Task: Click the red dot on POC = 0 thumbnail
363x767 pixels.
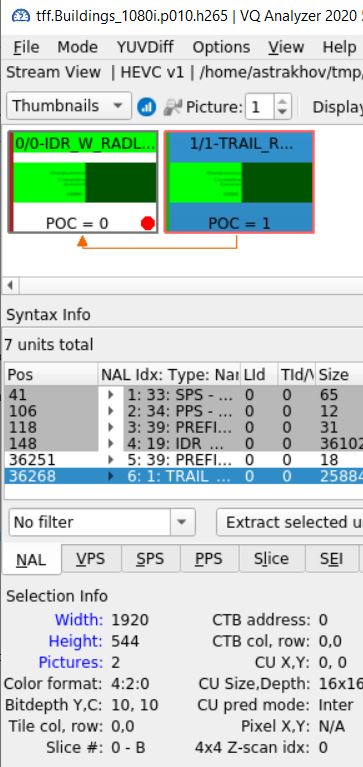Action: point(148,224)
